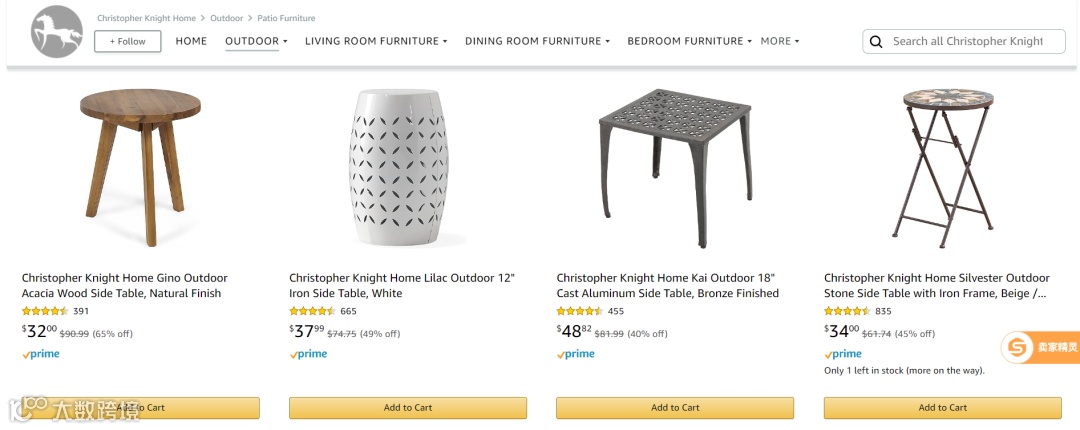Viewport: 1080px width, 430px height.
Task: Click the Christopher Knight Home horse logo
Action: 56,32
